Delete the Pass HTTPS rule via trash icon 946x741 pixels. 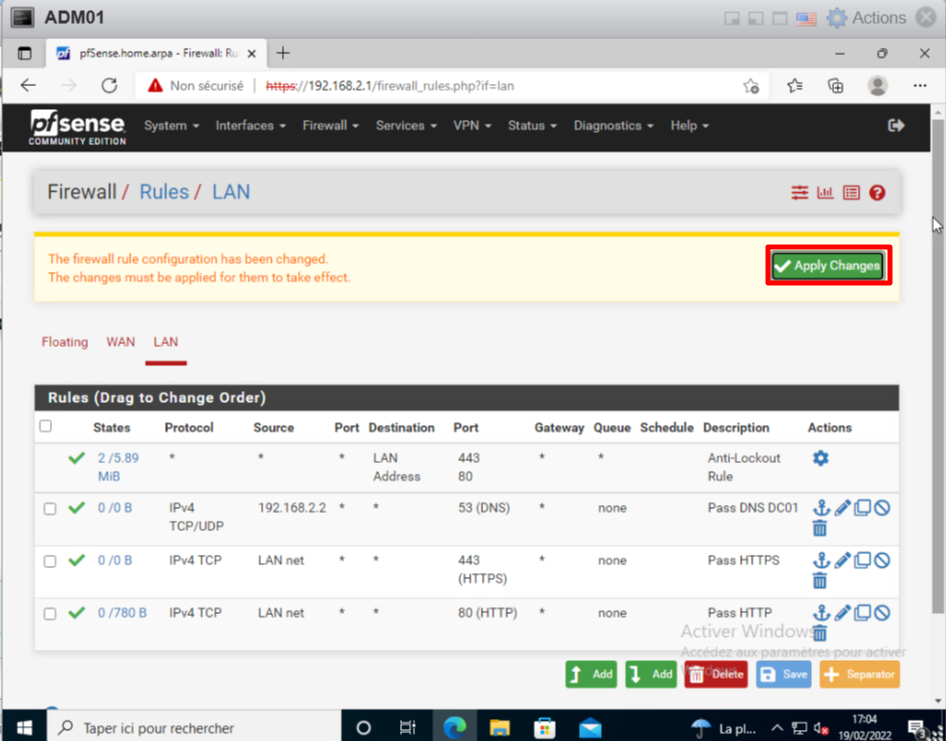tap(820, 581)
